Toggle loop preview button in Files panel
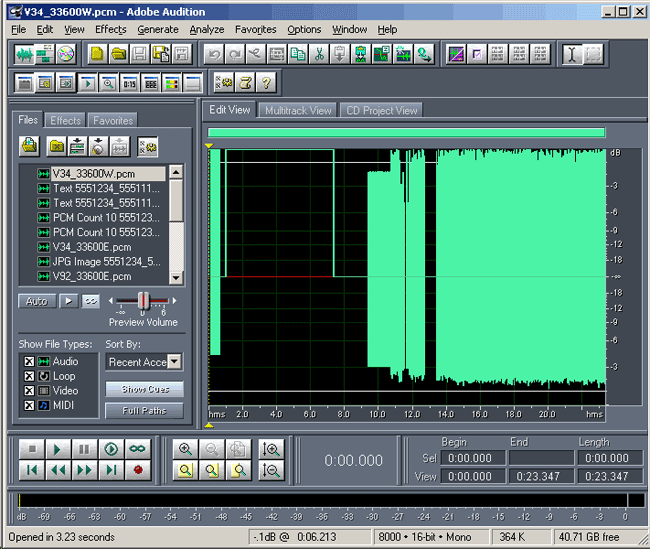 (x=91, y=301)
